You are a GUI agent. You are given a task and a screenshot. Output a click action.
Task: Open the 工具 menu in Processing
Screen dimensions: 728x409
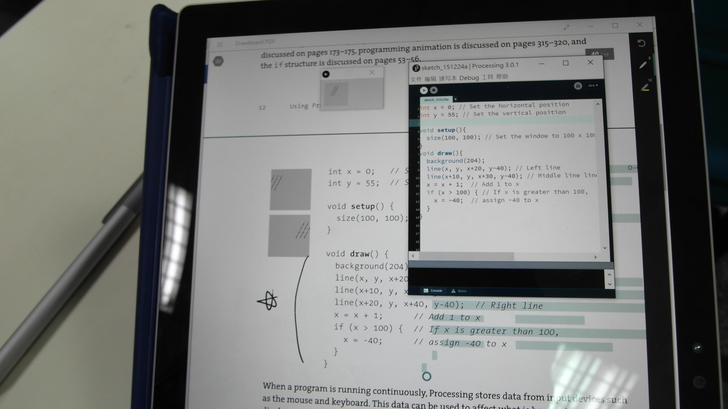point(487,77)
